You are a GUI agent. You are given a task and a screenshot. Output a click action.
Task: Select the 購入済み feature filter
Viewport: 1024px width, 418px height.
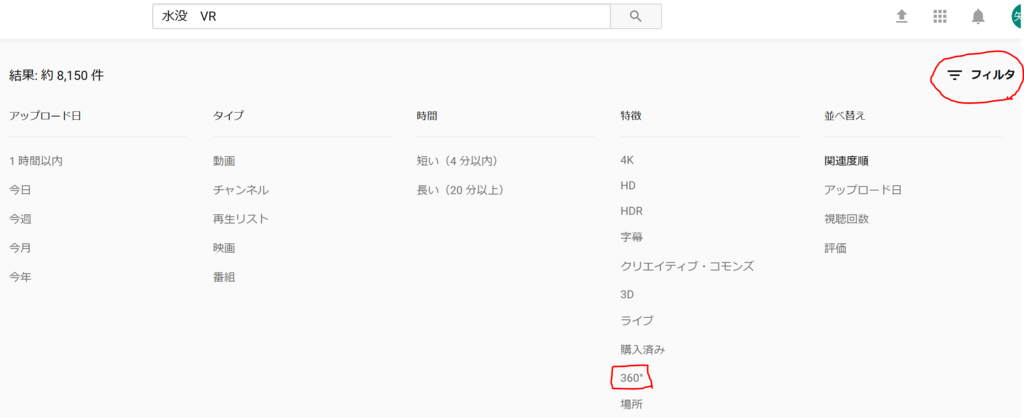(643, 349)
